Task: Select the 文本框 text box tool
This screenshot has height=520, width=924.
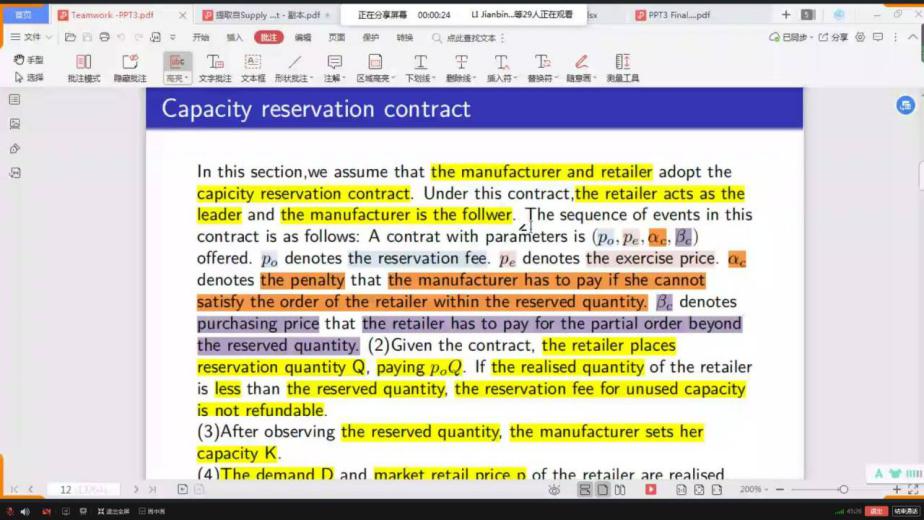Action: (253, 67)
